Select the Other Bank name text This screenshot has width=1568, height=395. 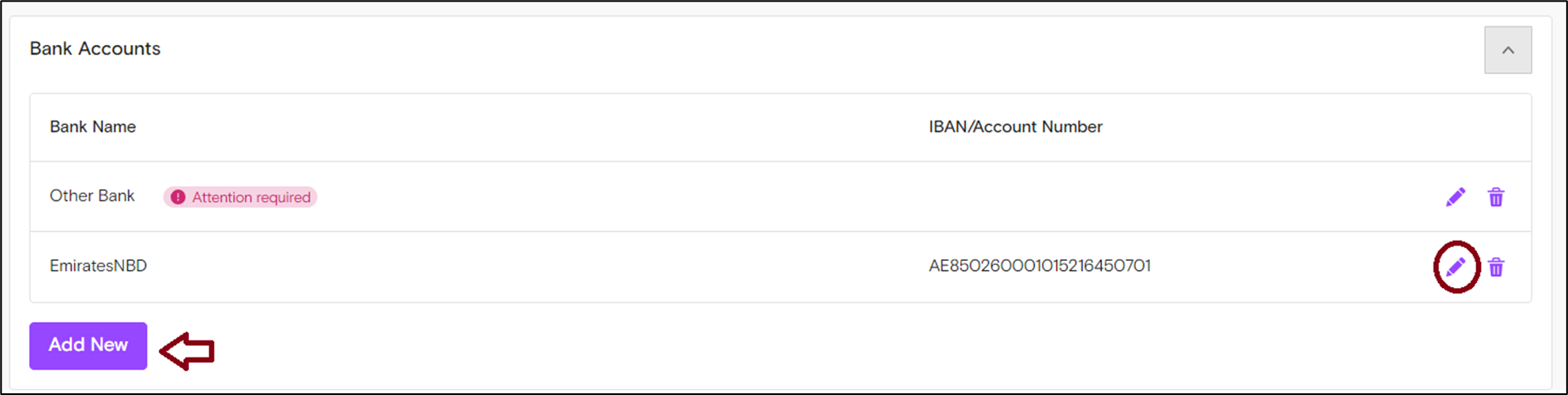pos(92,196)
